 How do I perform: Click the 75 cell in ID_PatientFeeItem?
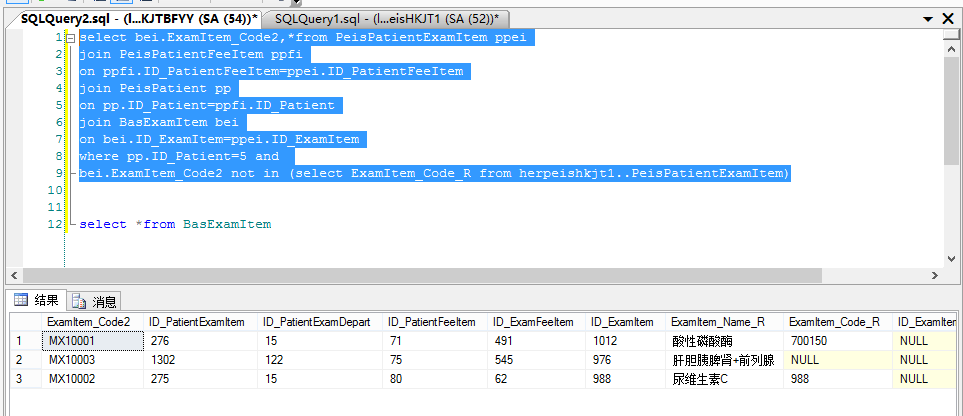tap(435, 360)
